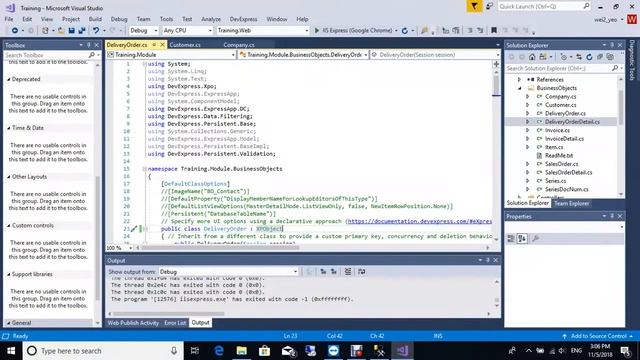The image size is (640, 360).
Task: Click Sync with Active Document icon
Action: click(x=579, y=57)
